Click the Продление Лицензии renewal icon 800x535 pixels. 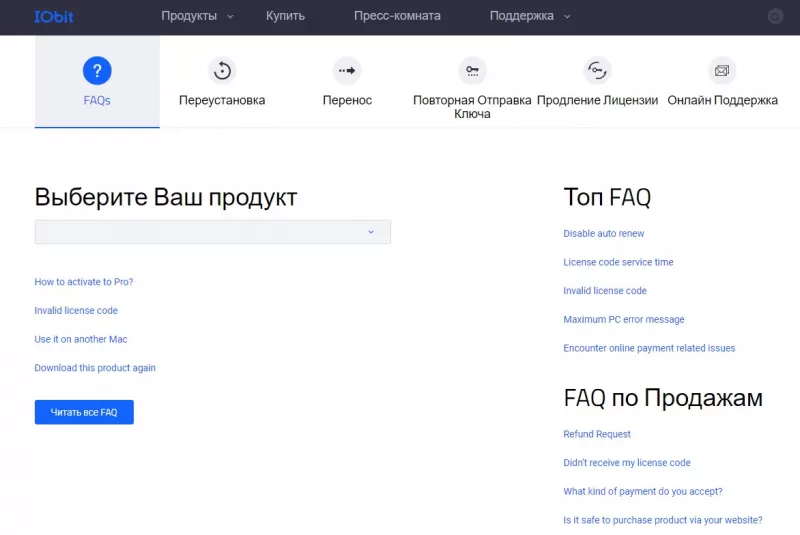[597, 70]
